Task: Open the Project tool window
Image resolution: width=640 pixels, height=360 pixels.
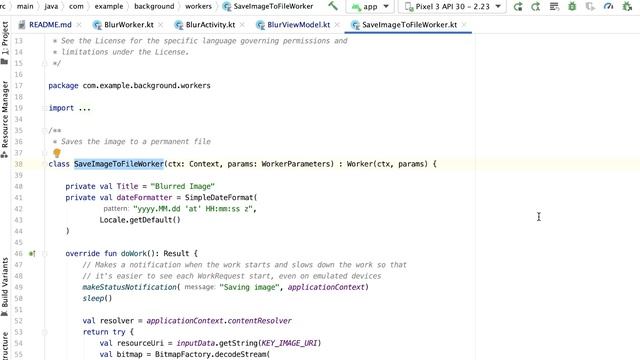Action: click(x=4, y=43)
